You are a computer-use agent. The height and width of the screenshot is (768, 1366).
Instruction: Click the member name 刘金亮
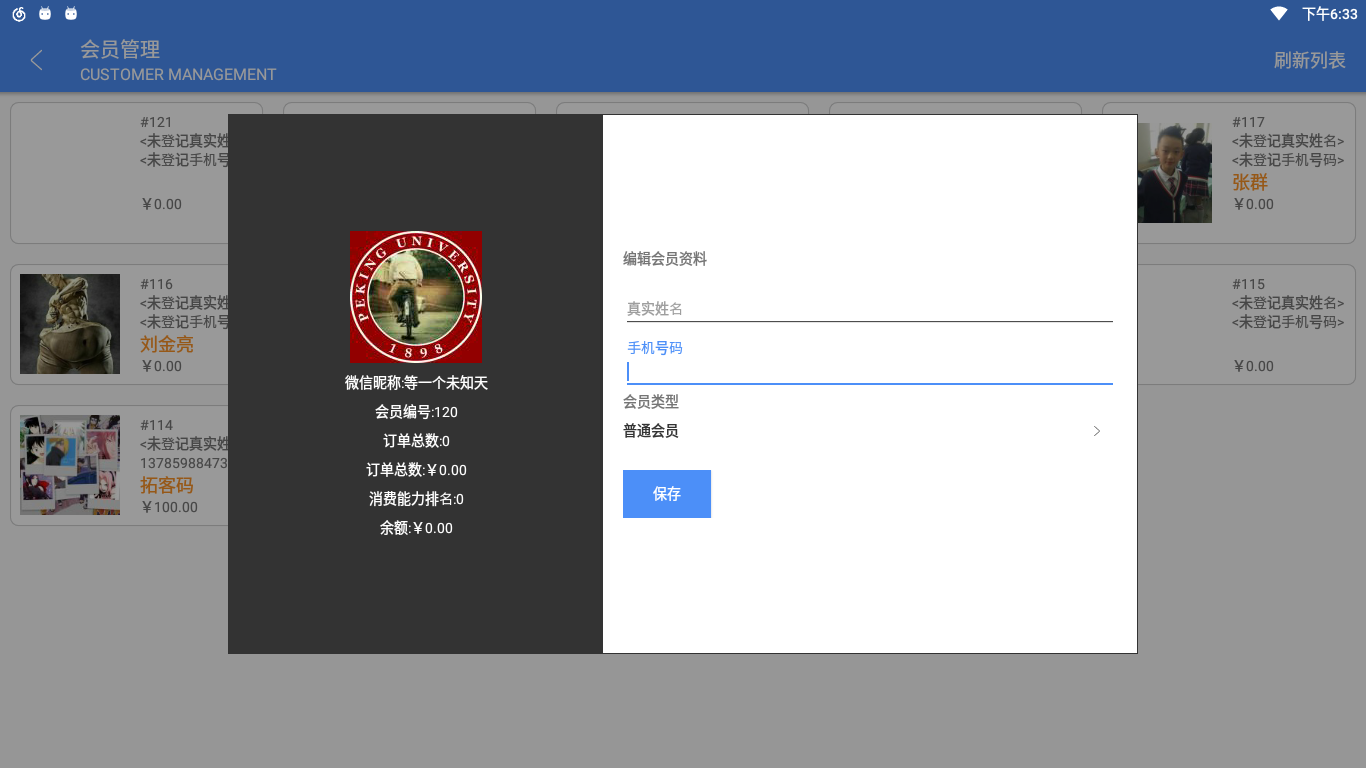(167, 345)
